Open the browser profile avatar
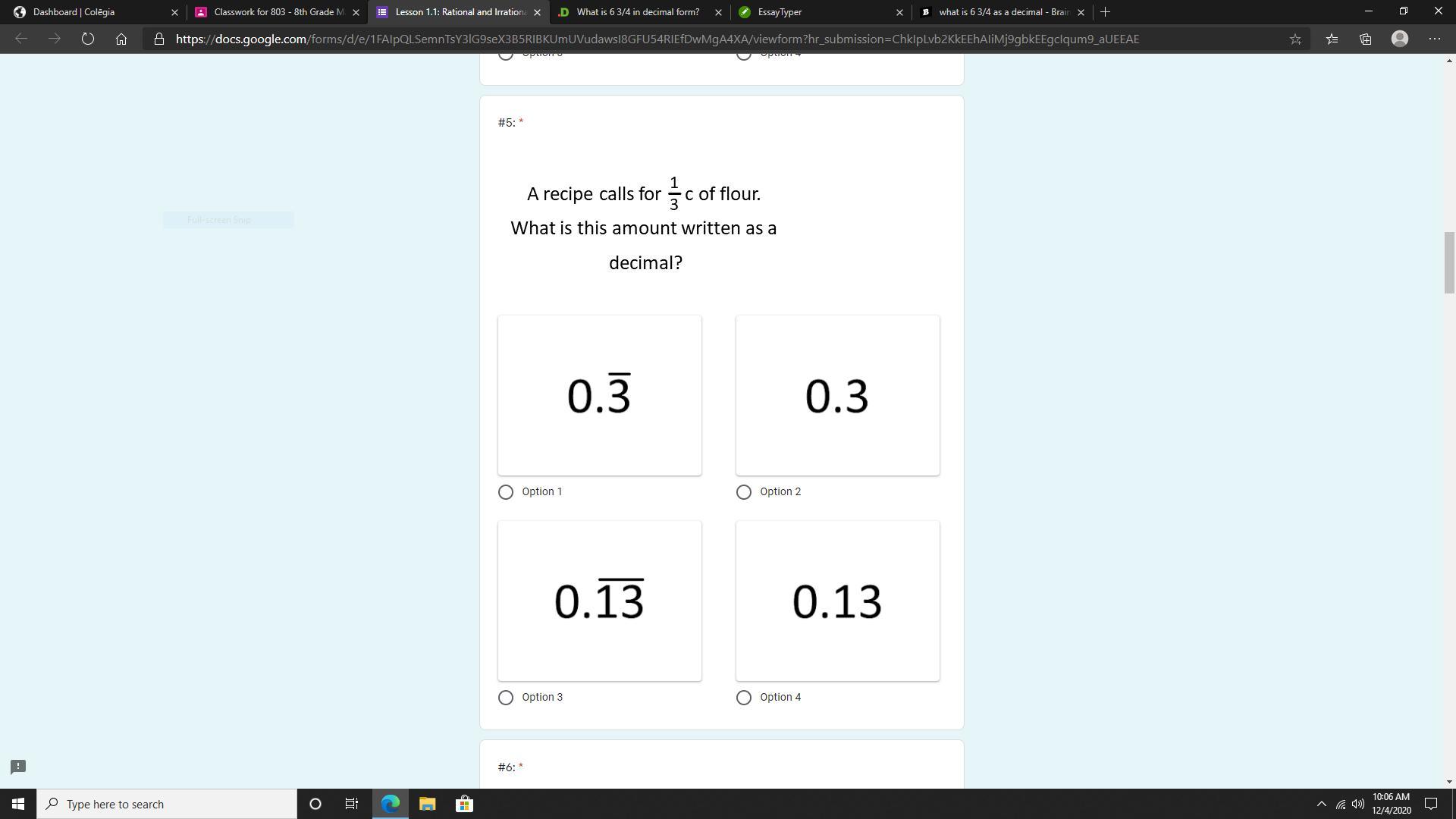The height and width of the screenshot is (819, 1456). point(1400,39)
